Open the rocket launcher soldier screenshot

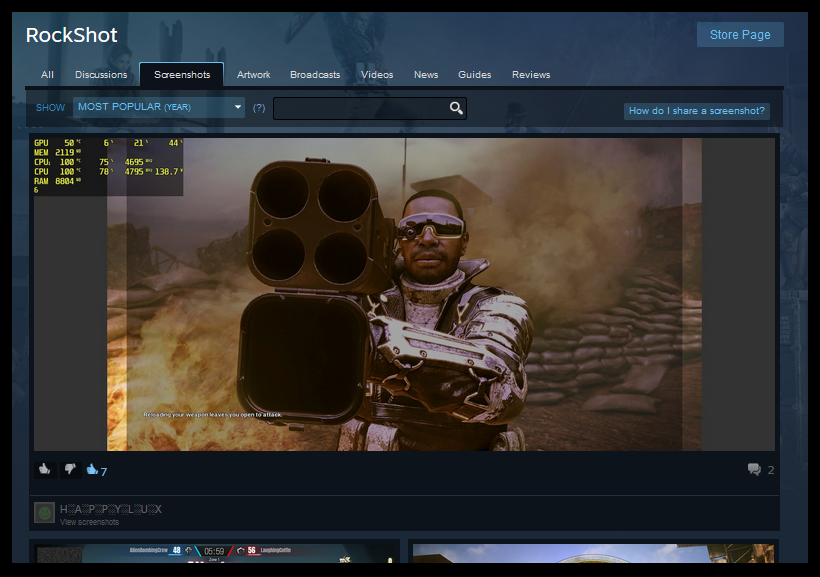coord(404,294)
